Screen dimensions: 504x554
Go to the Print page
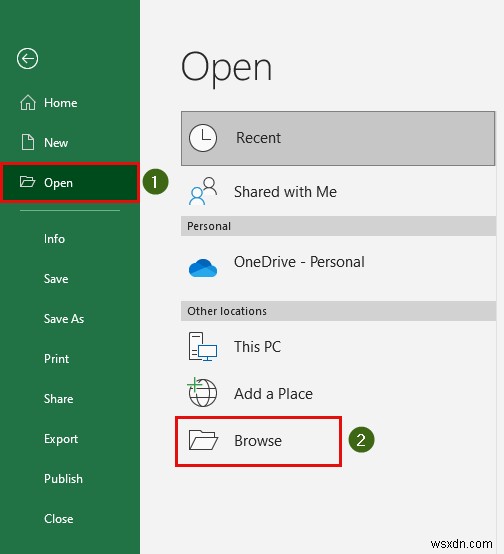pos(56,359)
